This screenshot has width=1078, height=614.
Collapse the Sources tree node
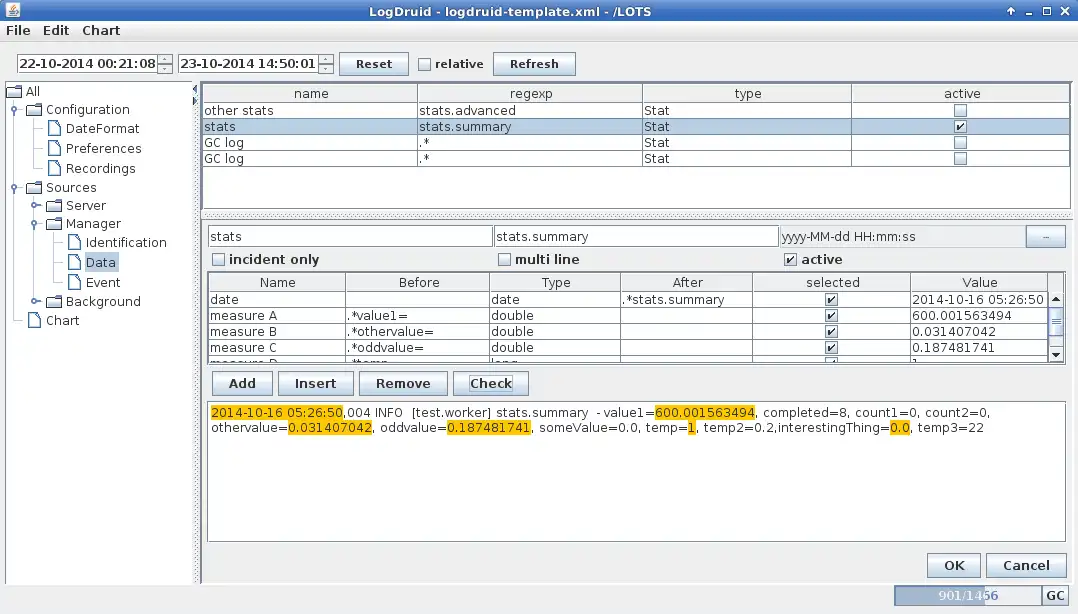coord(14,188)
